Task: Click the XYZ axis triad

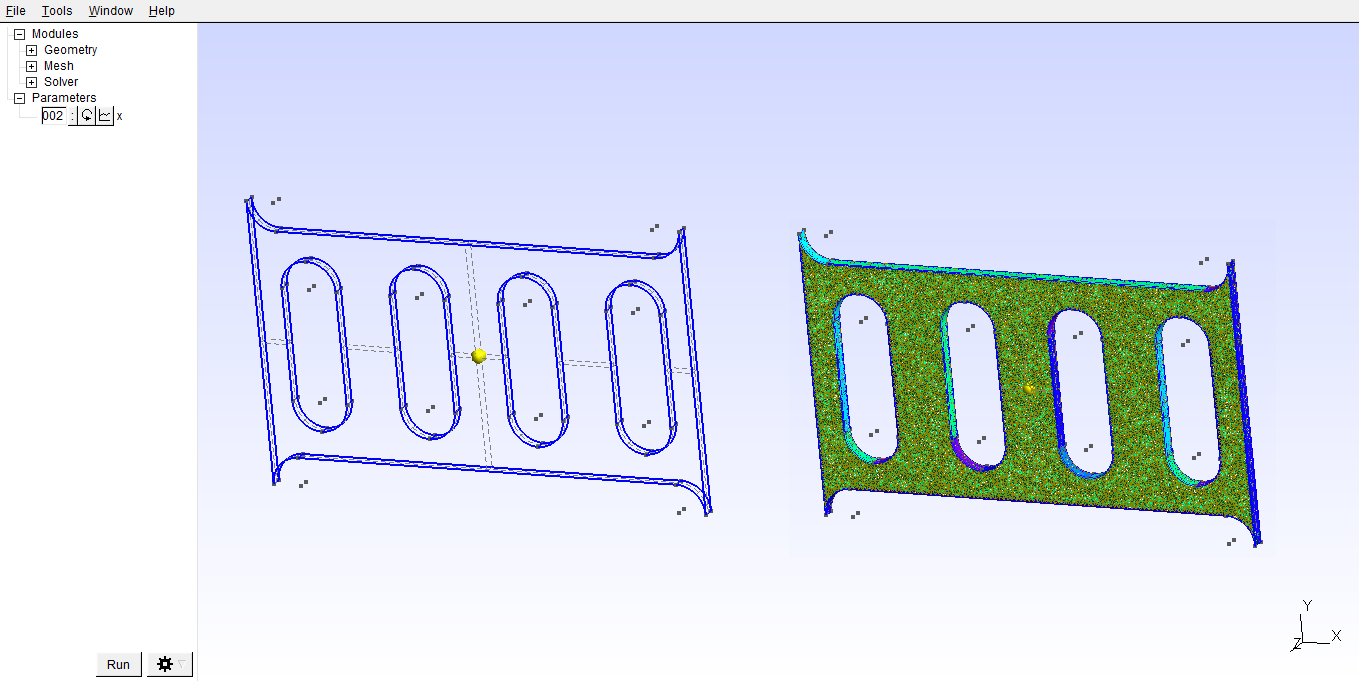Action: (1313, 629)
